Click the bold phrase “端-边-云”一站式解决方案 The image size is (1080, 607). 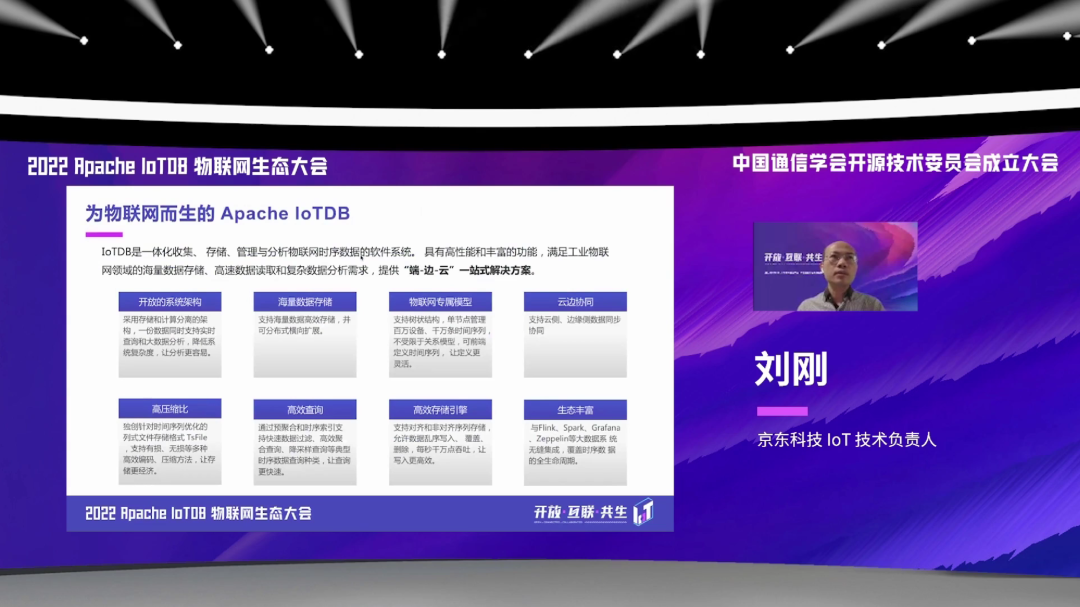[x=470, y=270]
